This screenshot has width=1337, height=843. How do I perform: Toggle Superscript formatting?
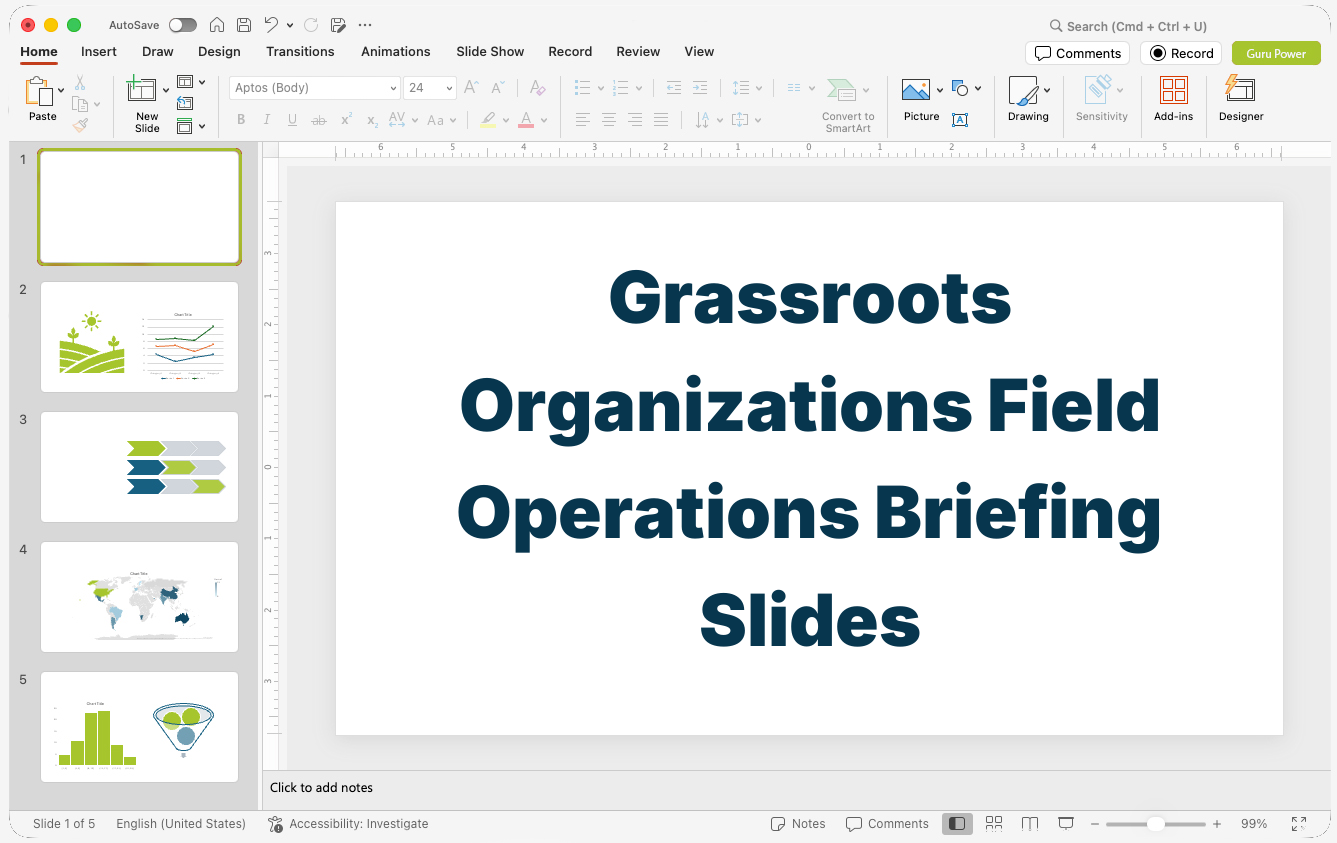(x=346, y=120)
